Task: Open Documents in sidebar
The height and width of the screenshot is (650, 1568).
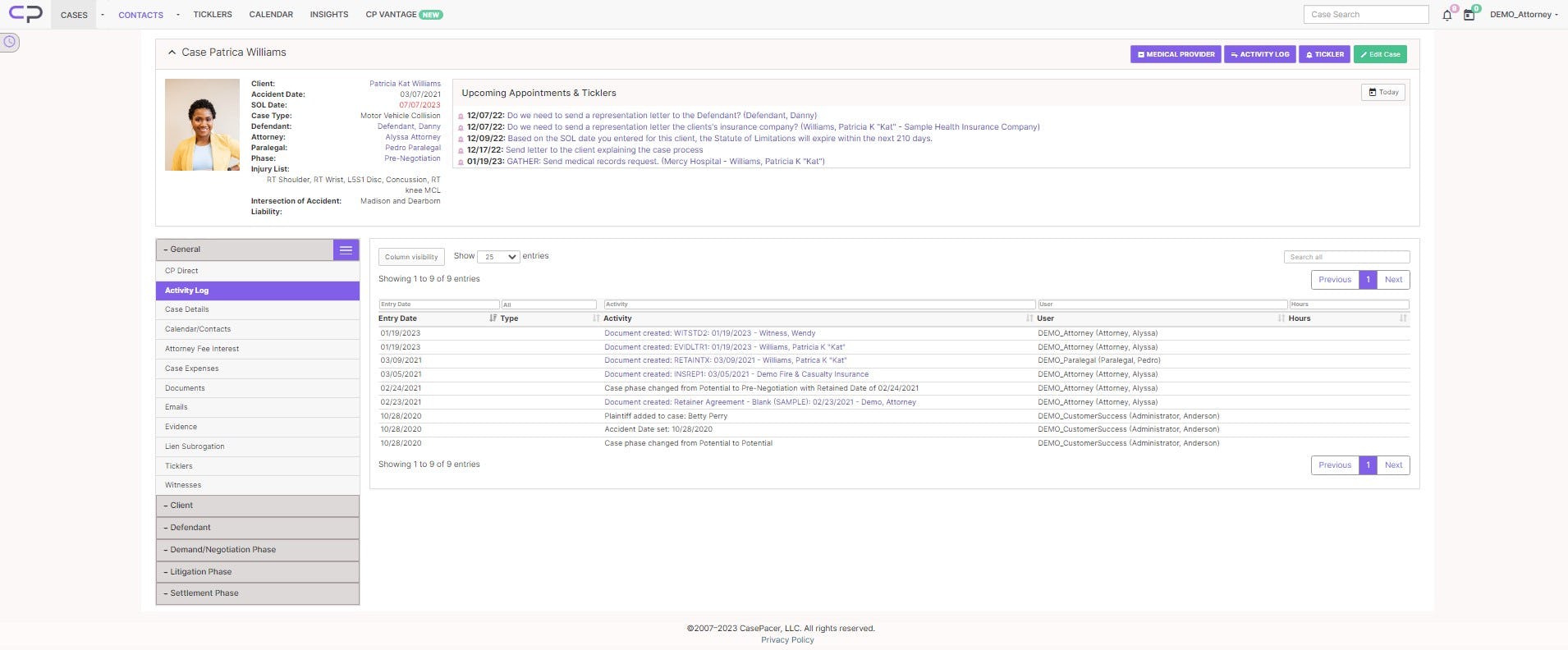Action: pos(258,388)
